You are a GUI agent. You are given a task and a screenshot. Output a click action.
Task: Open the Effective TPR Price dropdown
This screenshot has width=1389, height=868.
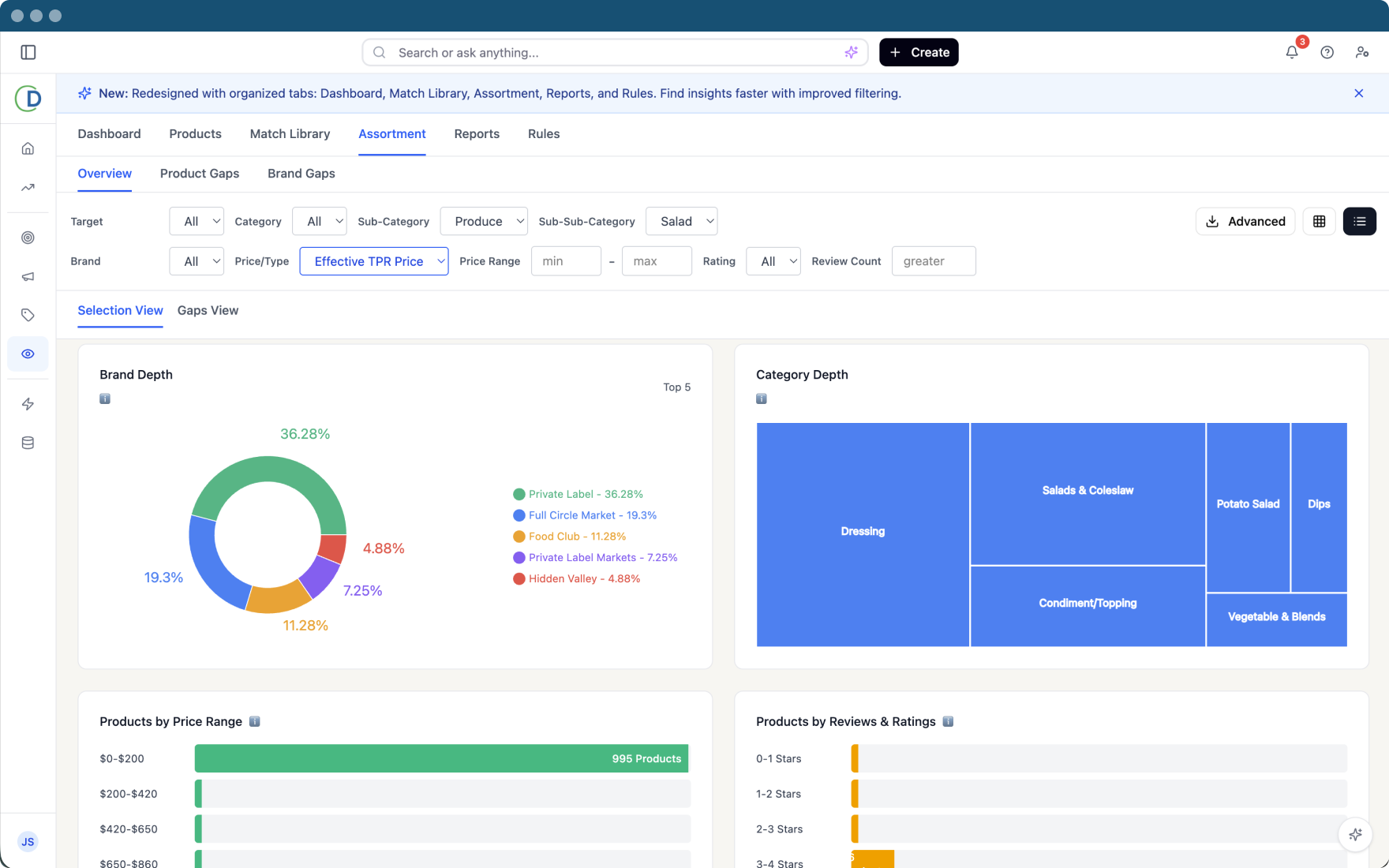point(374,261)
